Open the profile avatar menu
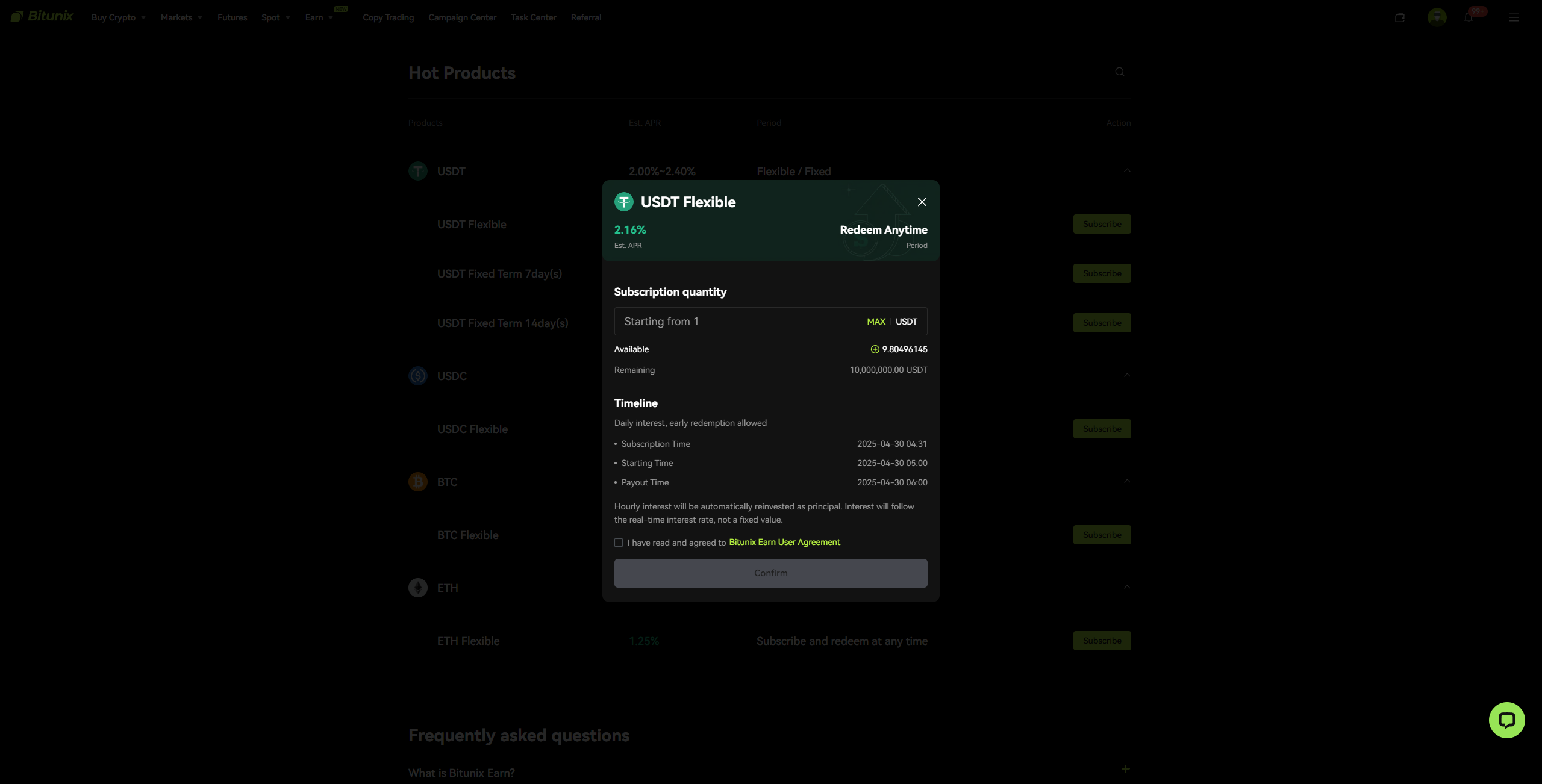 [1438, 17]
